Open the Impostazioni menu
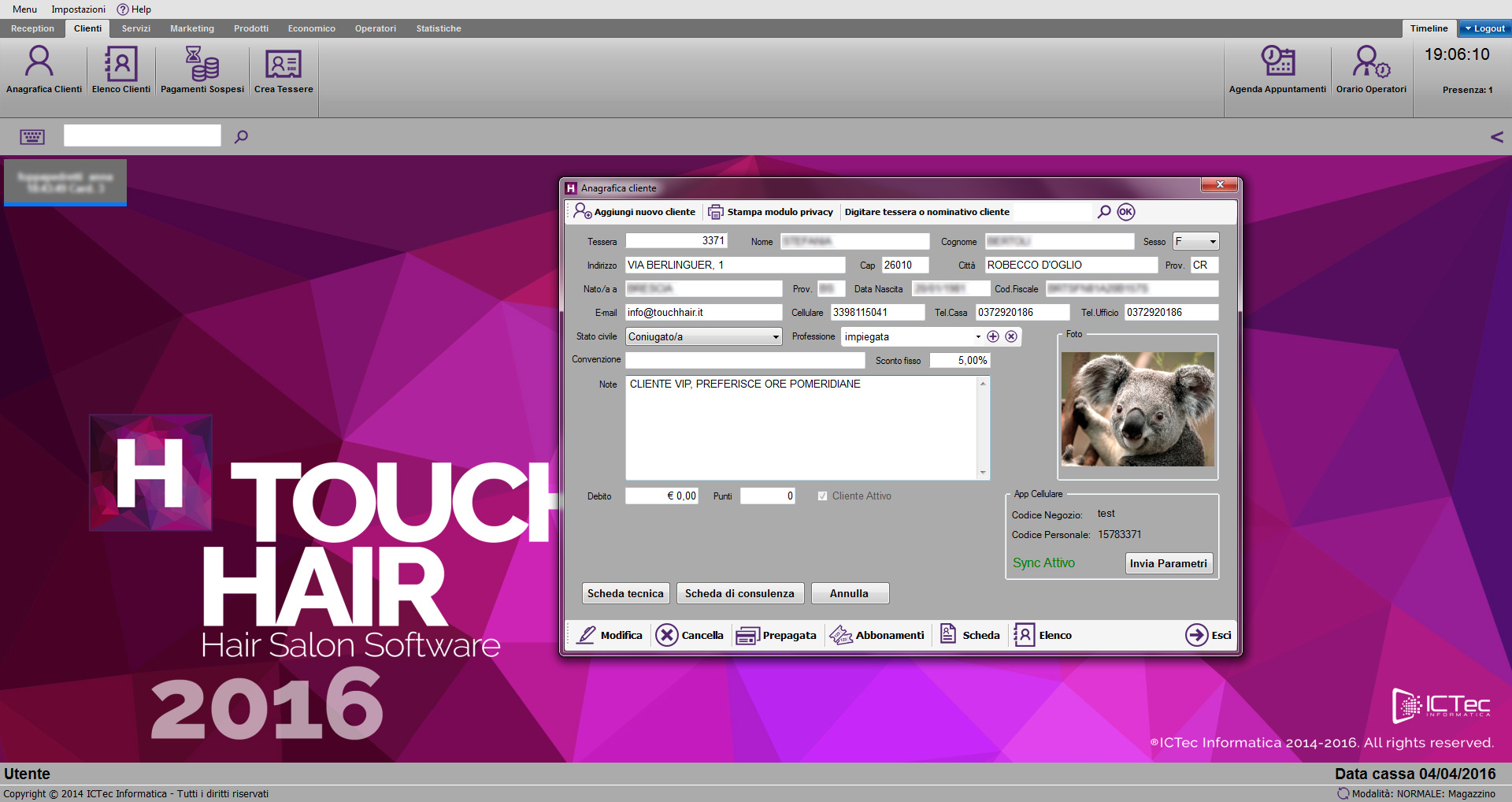1512x802 pixels. 78,9
